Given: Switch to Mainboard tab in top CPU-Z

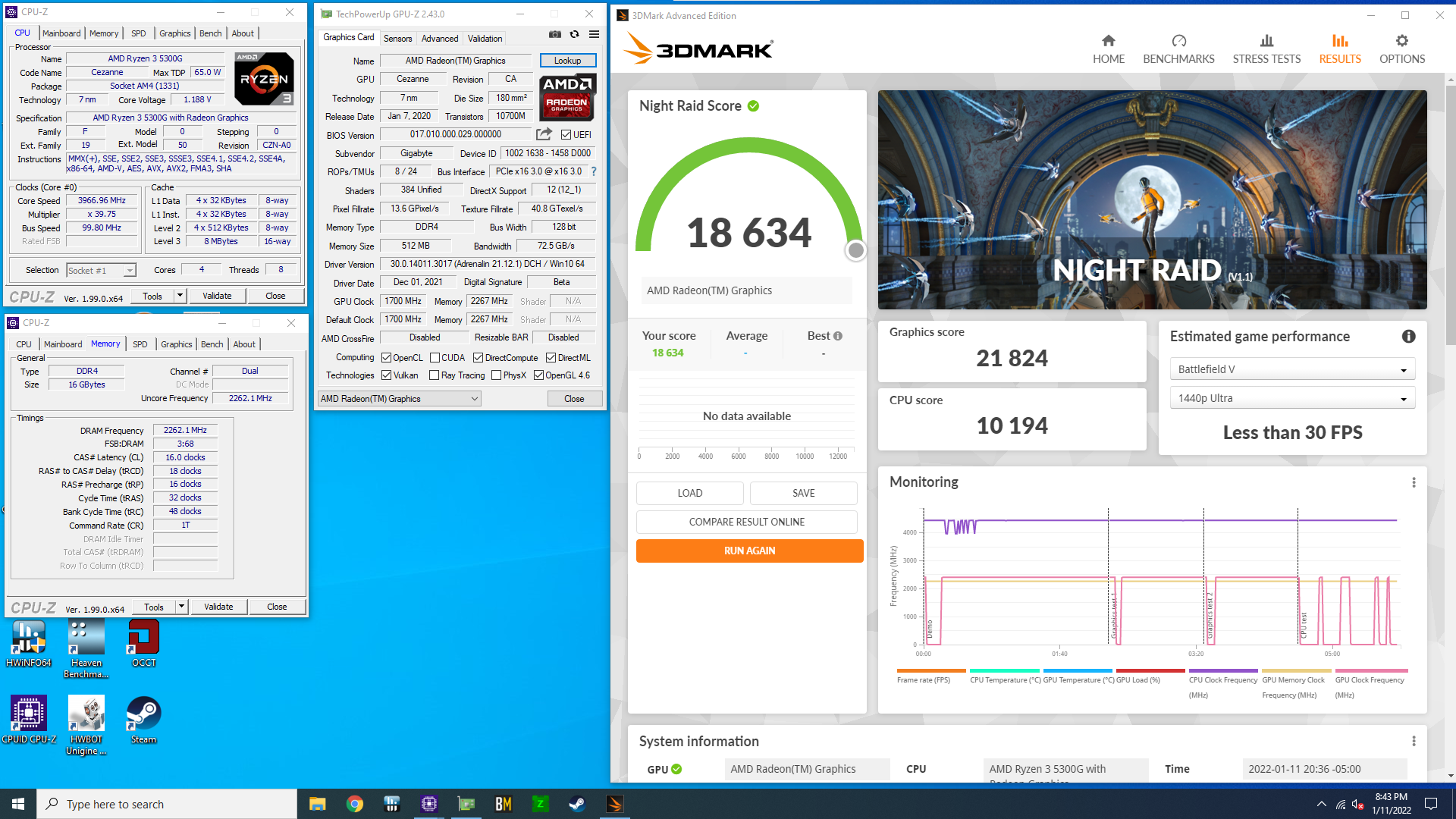Looking at the screenshot, I should coord(61,33).
